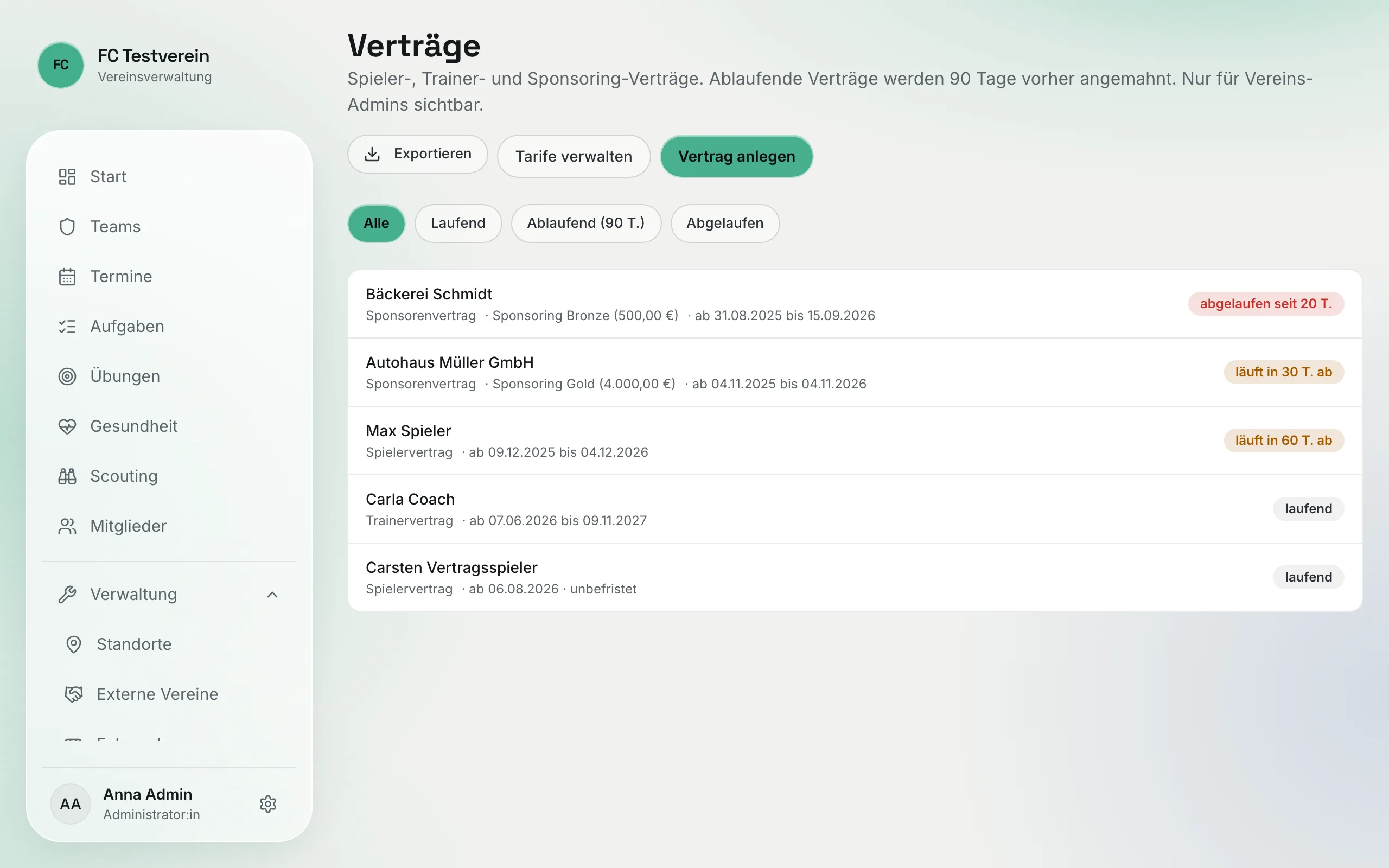The image size is (1389, 868).
Task: Show Ablaufend (90 T.) contracts
Action: click(x=586, y=224)
